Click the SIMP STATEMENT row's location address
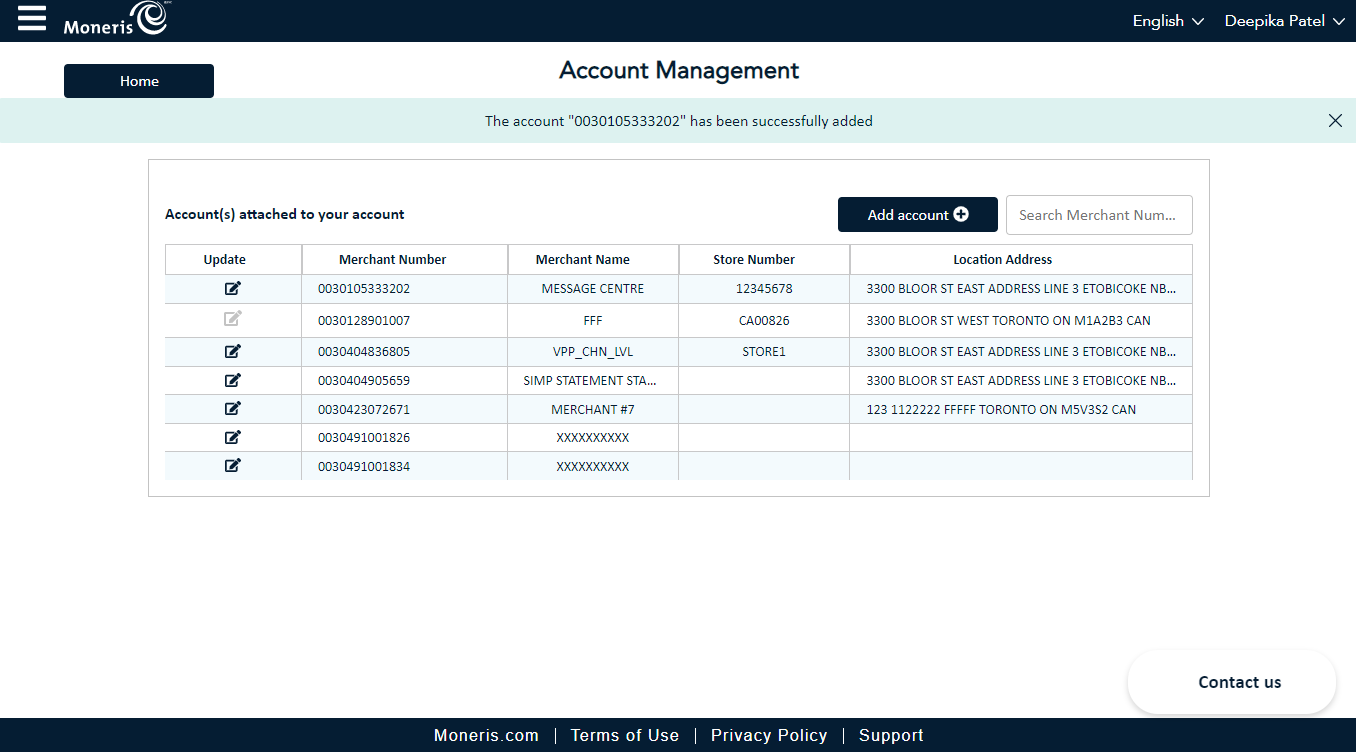 coord(1021,381)
